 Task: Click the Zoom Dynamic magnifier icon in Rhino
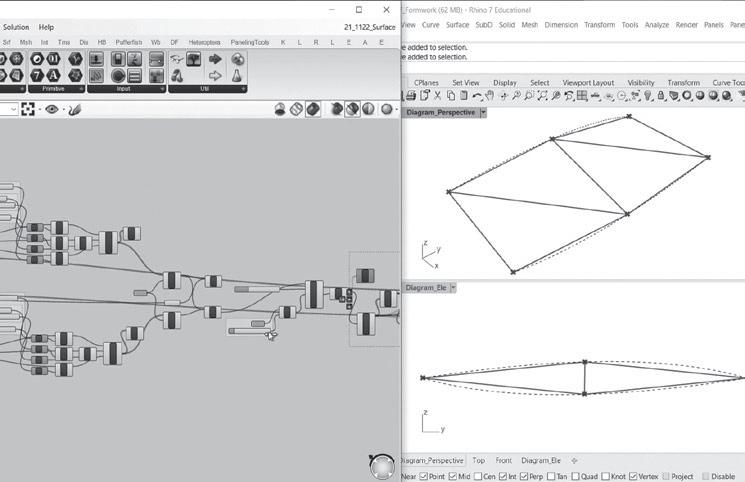tap(516, 96)
